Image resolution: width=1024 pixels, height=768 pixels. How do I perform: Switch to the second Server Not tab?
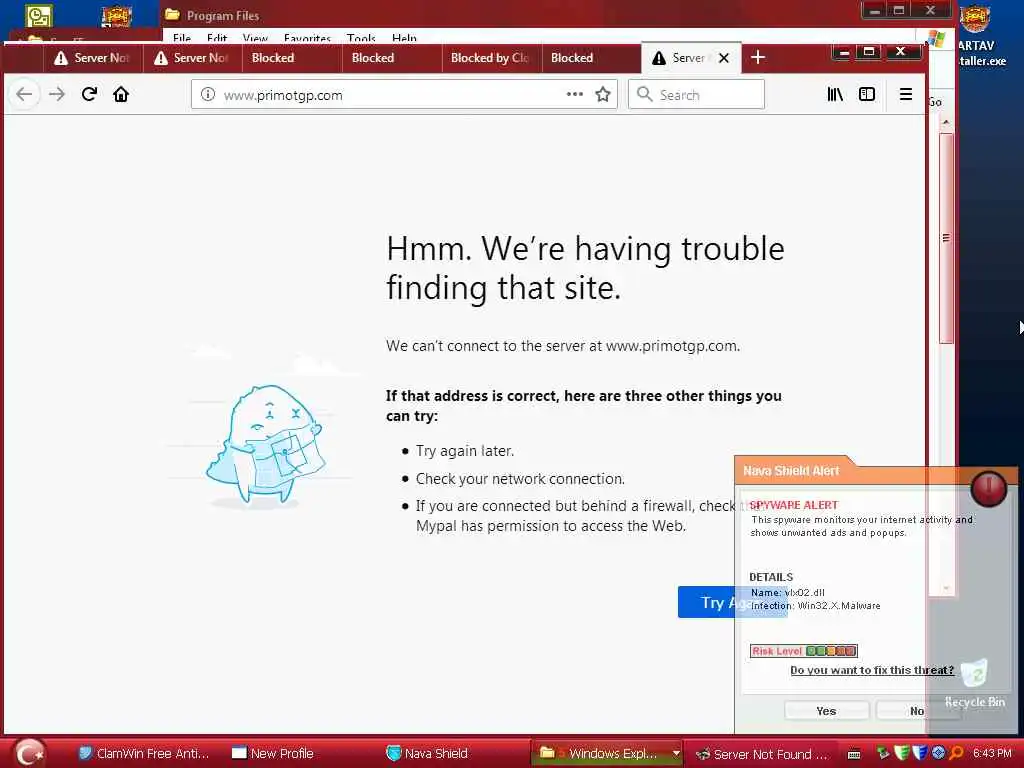click(192, 57)
